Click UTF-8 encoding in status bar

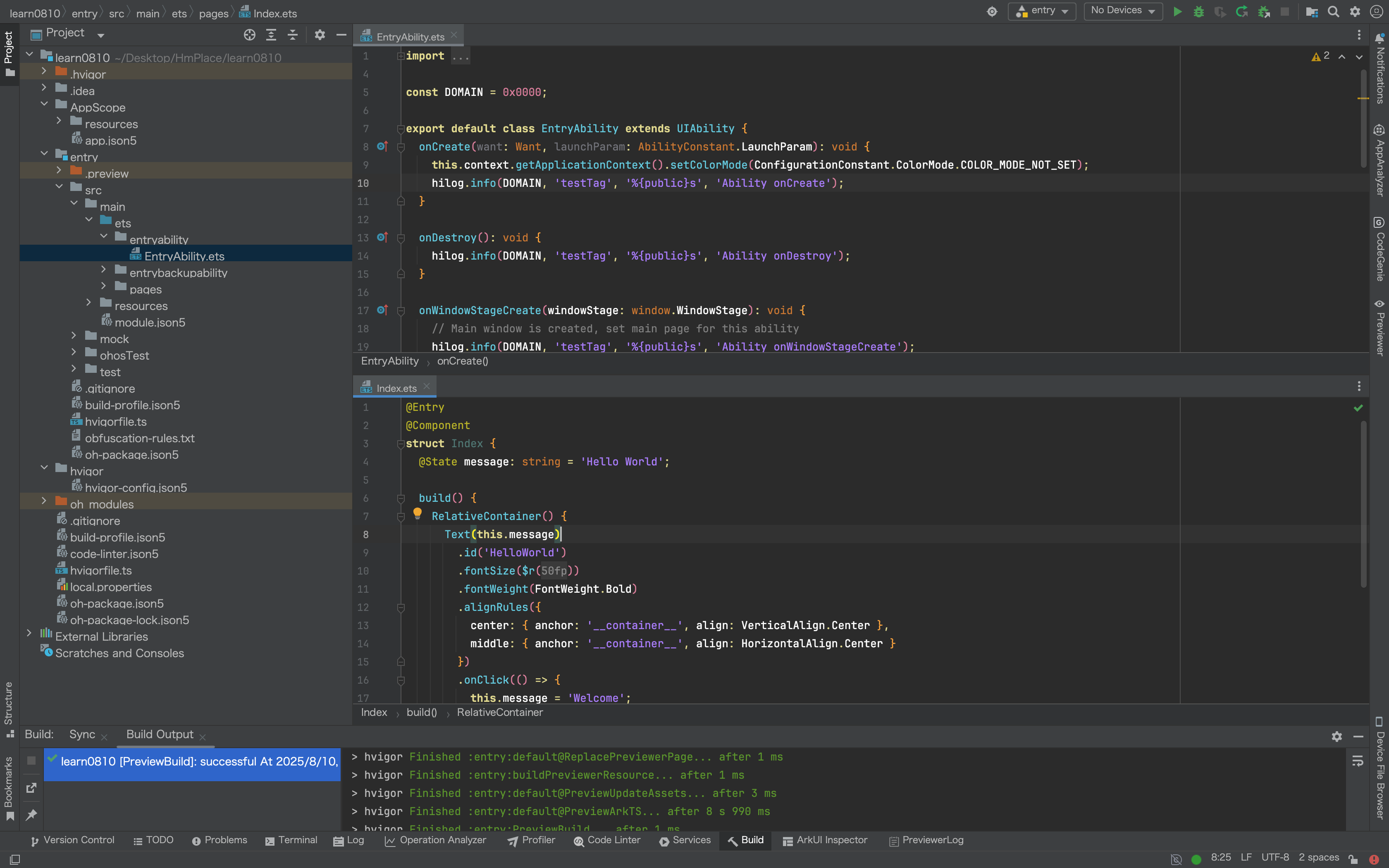[x=1275, y=858]
